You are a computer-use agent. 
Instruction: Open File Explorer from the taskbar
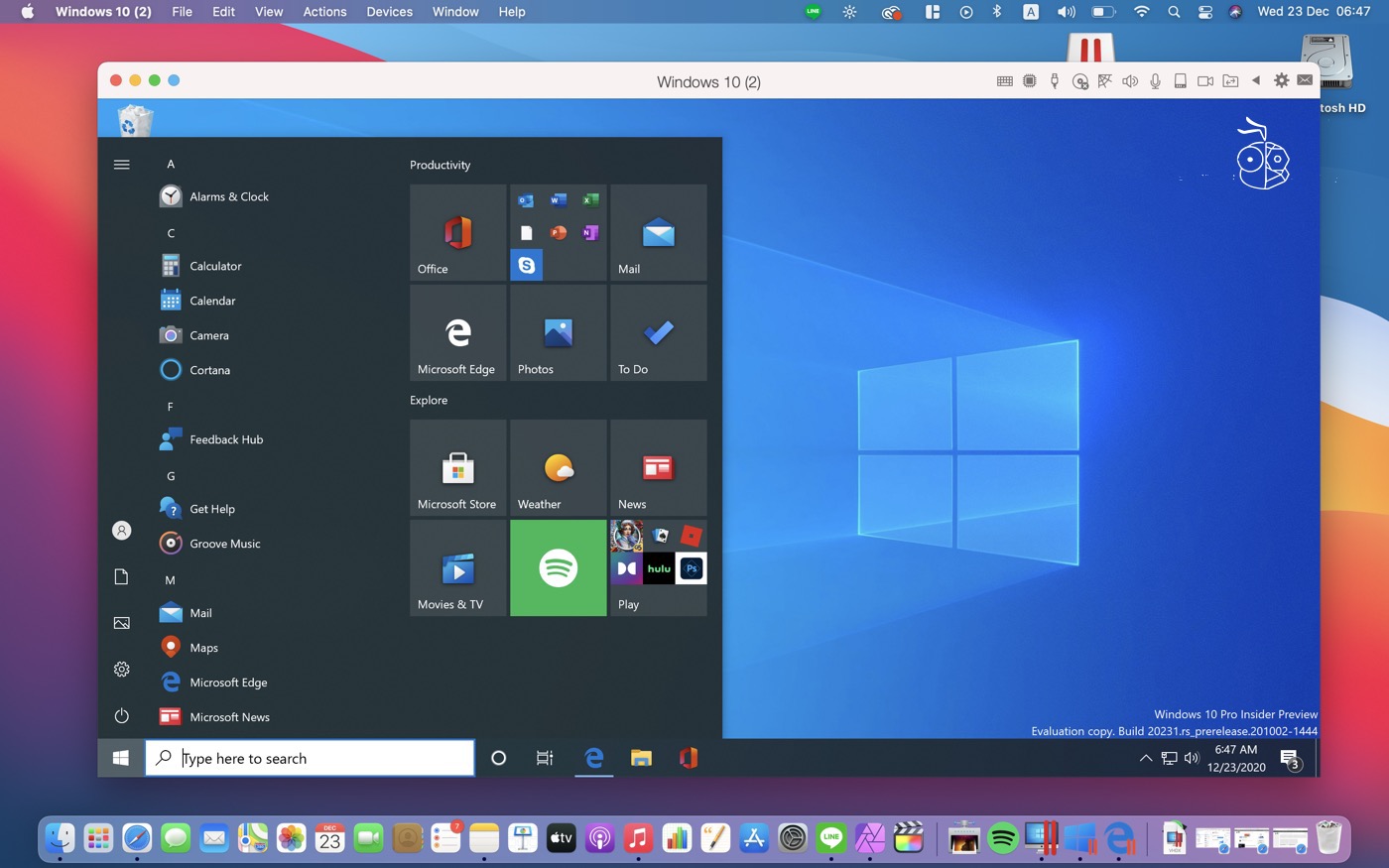tap(641, 758)
